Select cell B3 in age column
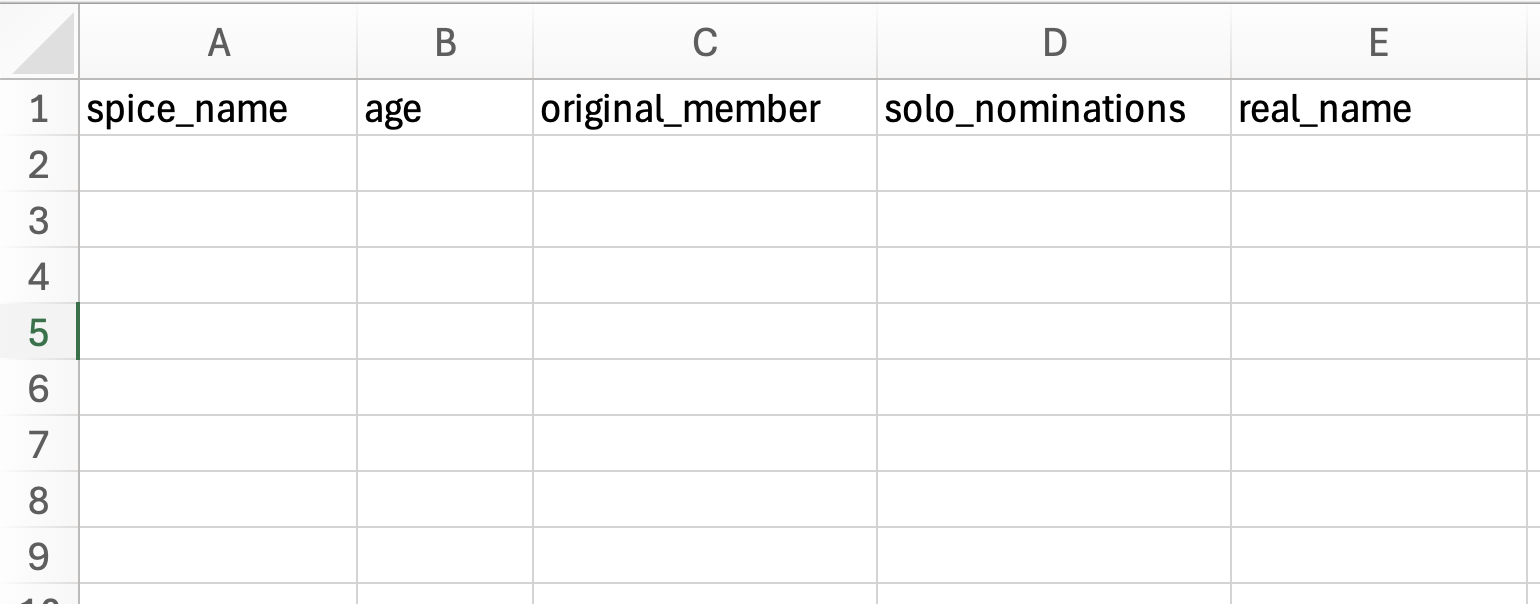Viewport: 1540px width, 604px height. pyautogui.click(x=445, y=220)
